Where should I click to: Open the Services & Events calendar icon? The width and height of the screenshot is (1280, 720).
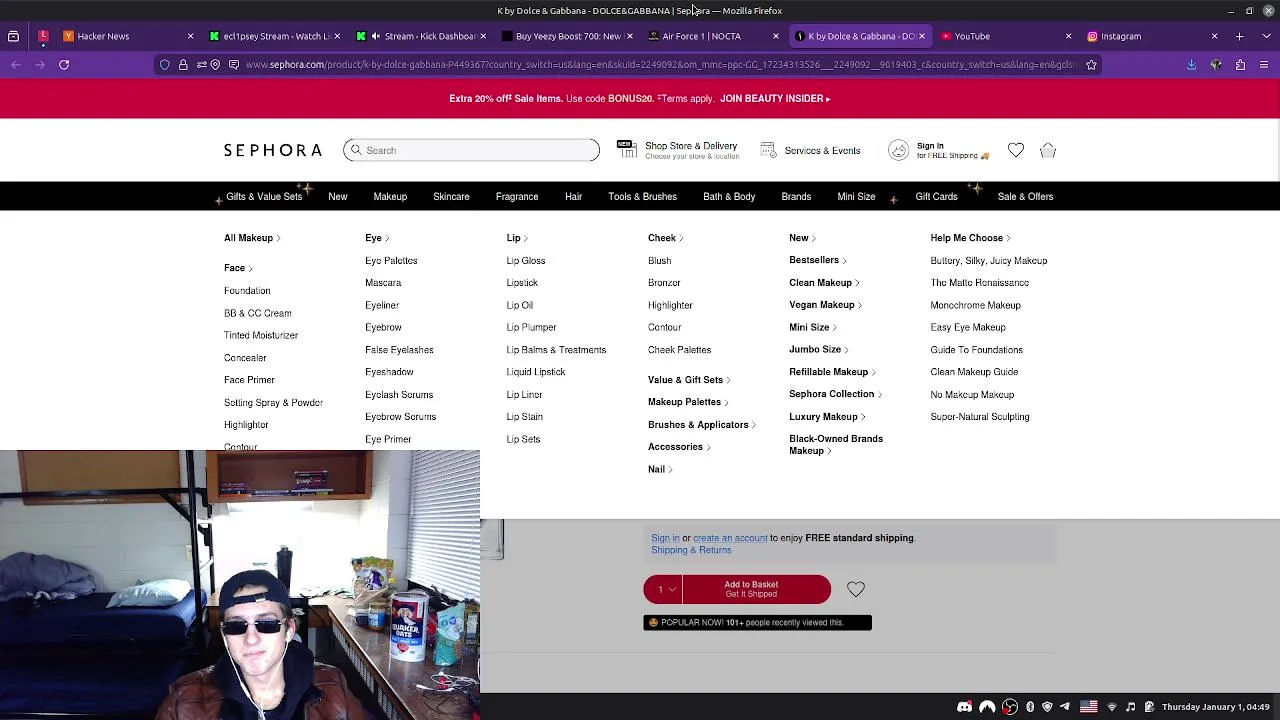pos(768,150)
